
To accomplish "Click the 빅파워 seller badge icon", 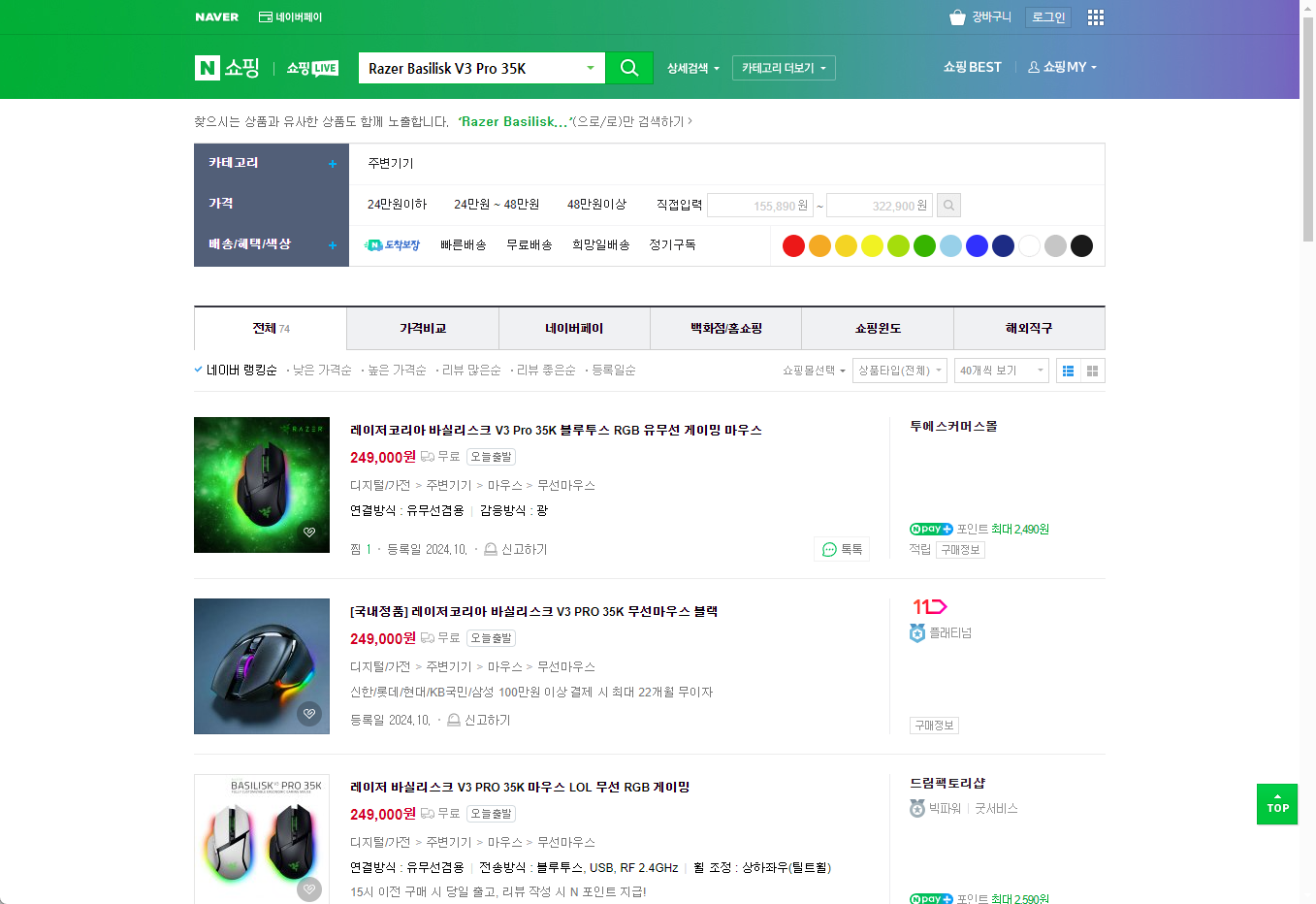I will (x=917, y=808).
